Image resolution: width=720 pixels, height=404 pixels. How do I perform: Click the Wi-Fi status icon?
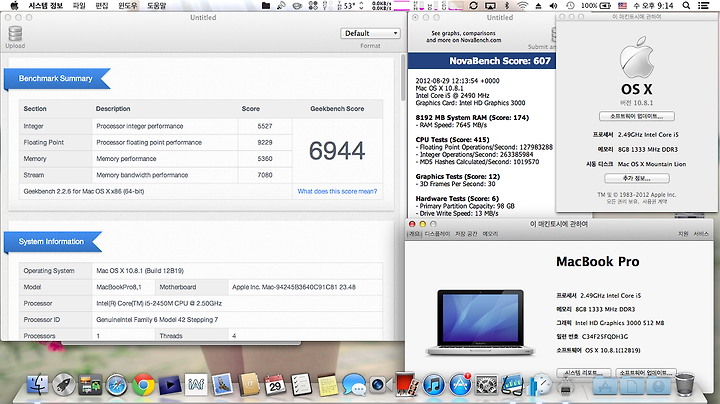click(x=523, y=6)
